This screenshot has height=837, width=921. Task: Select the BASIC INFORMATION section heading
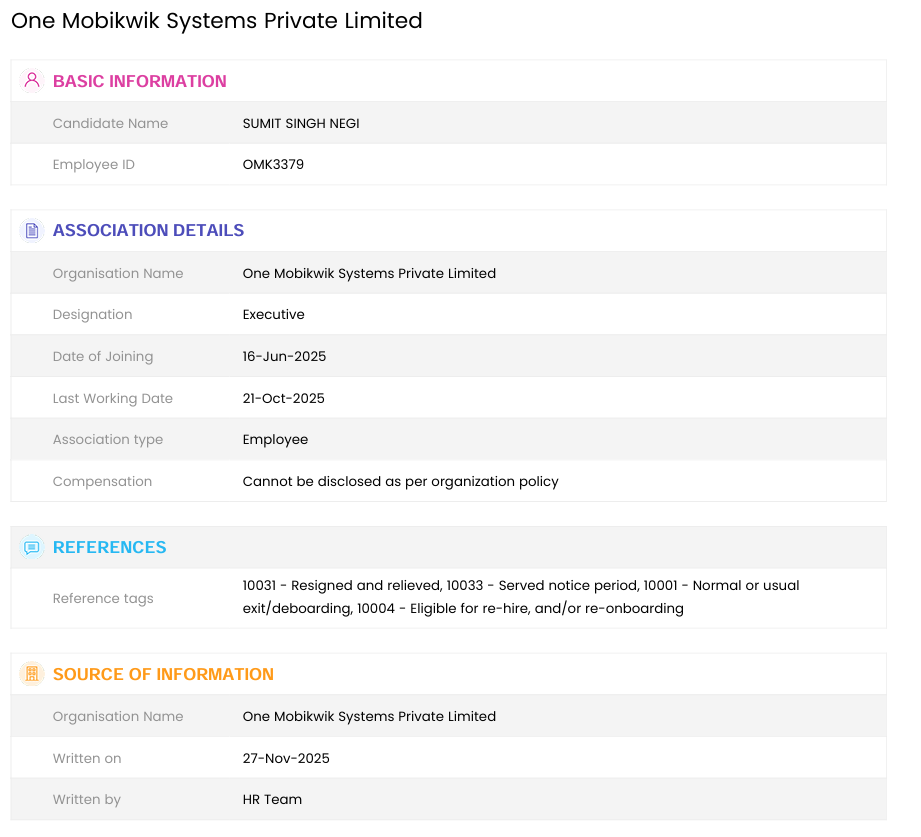point(139,81)
